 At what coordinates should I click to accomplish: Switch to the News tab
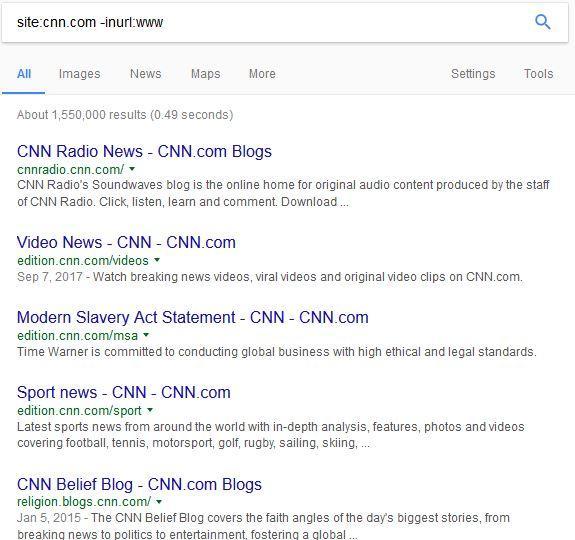click(x=146, y=74)
